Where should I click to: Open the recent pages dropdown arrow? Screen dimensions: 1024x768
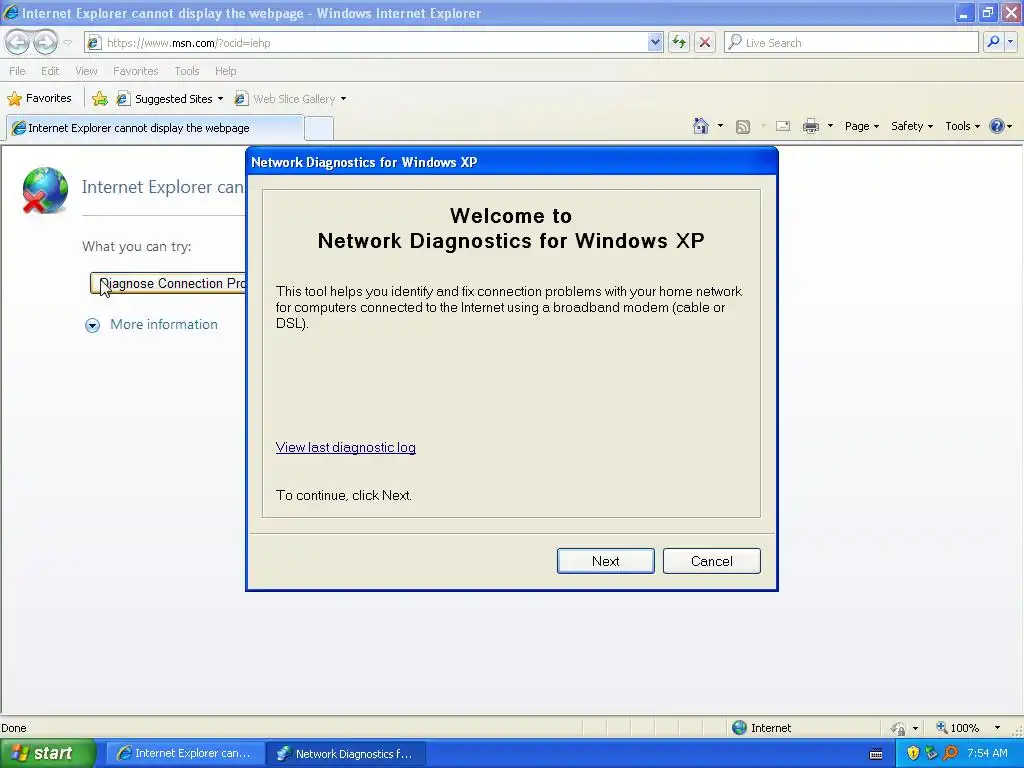coord(67,43)
